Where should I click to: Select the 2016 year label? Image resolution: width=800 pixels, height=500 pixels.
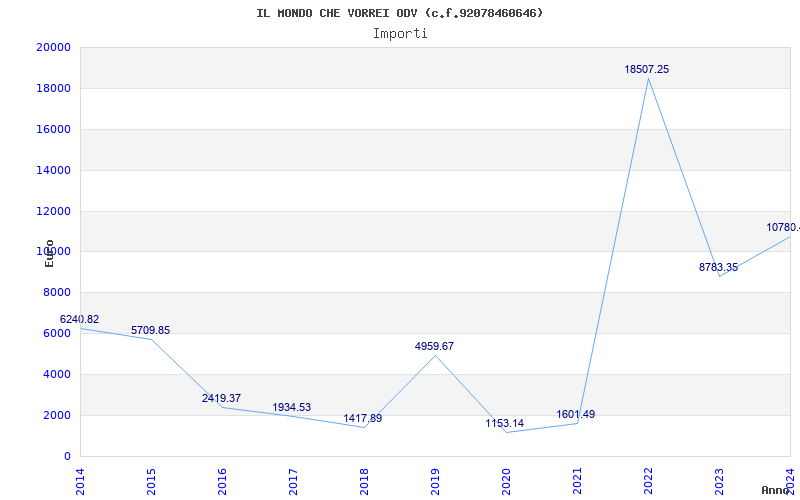pos(222,482)
